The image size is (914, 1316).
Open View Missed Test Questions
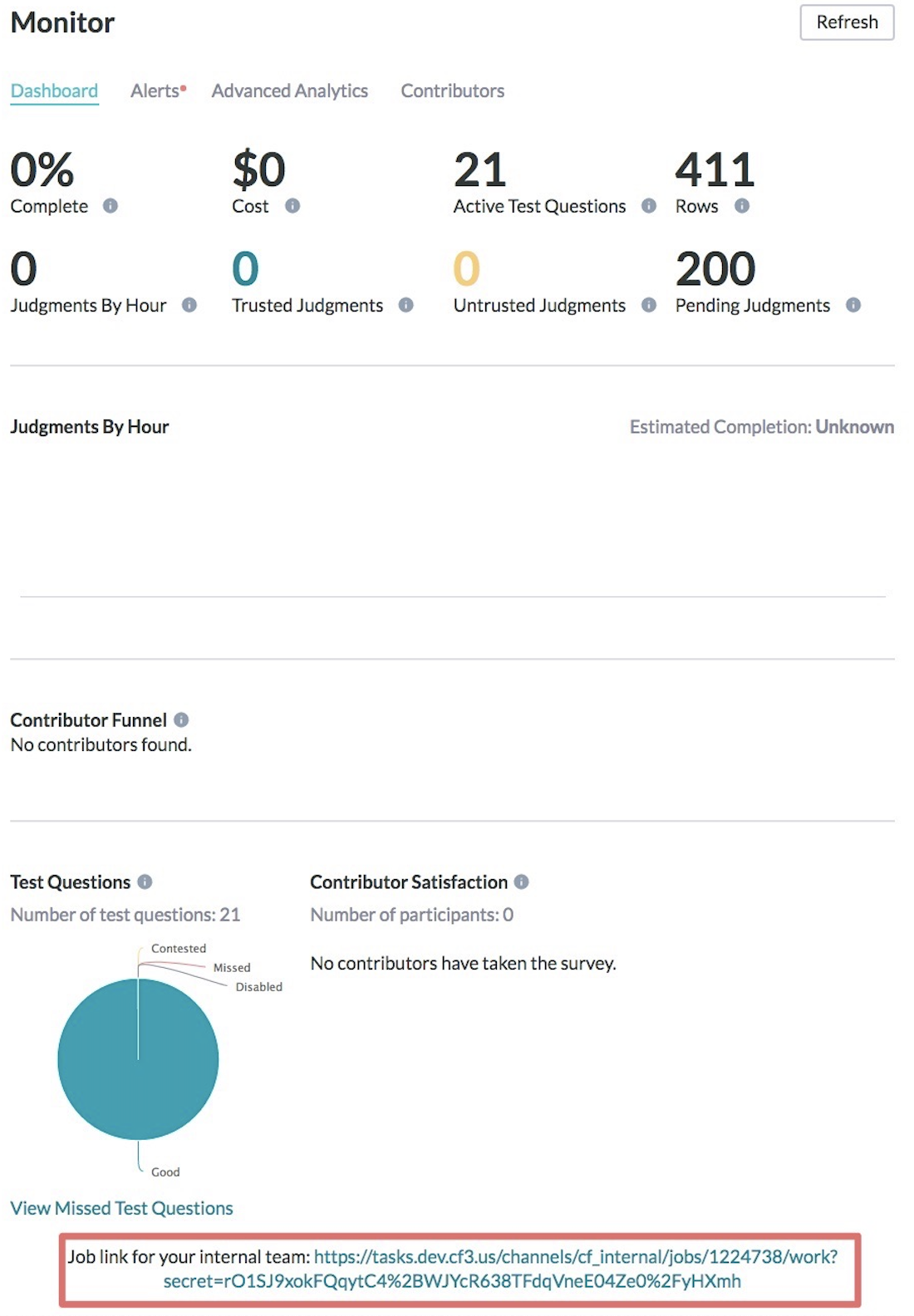[x=121, y=1208]
